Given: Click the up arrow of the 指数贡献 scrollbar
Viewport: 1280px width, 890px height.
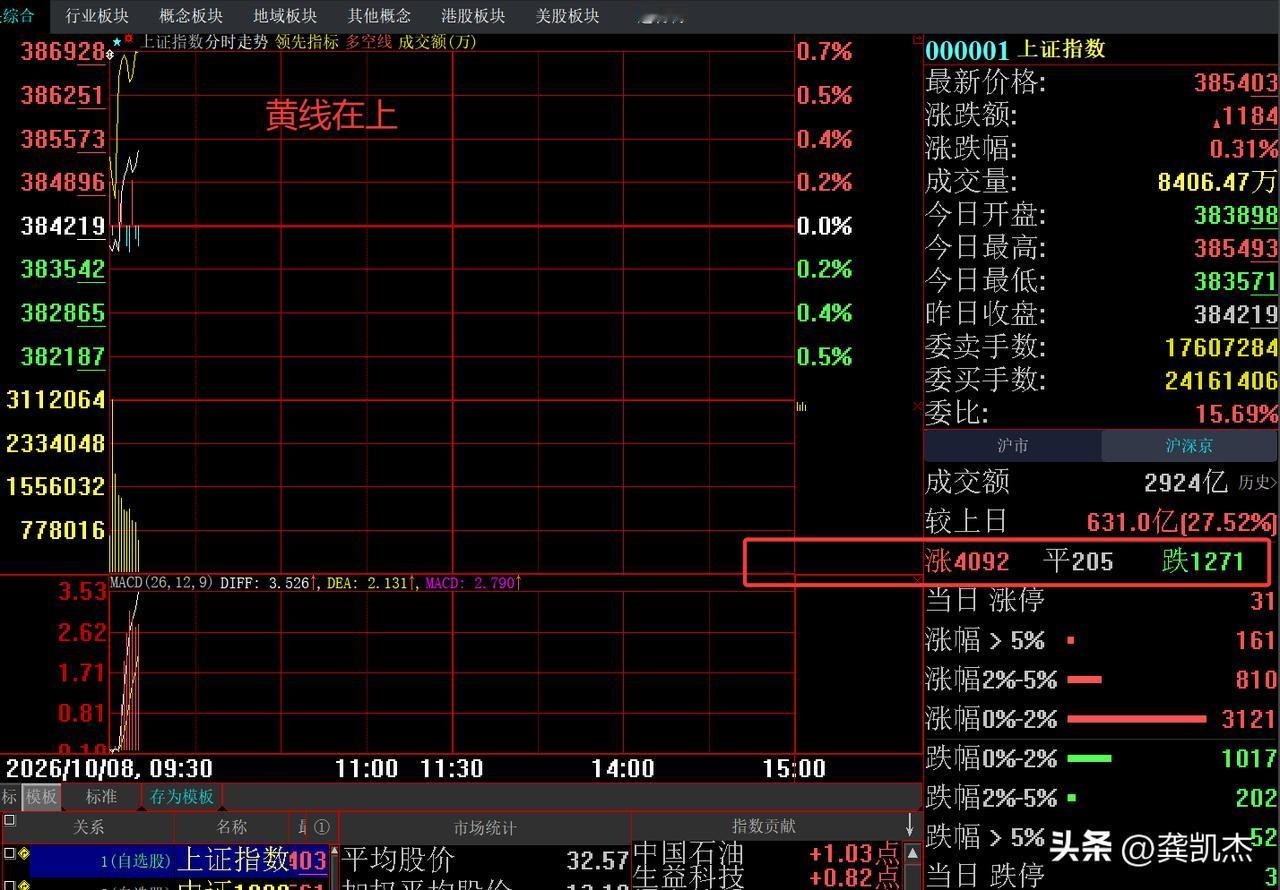Looking at the screenshot, I should coord(912,853).
